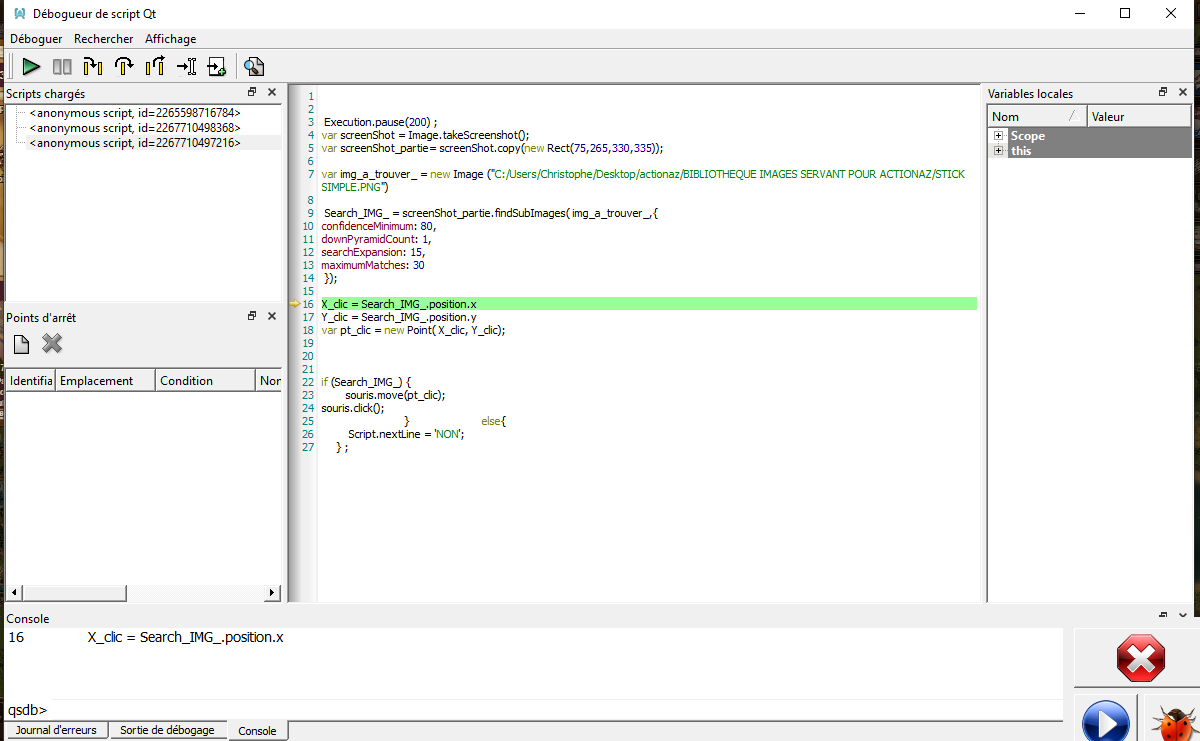Click the qsdb> console input field
Screen dimensions: 1200x741
pos(555,710)
